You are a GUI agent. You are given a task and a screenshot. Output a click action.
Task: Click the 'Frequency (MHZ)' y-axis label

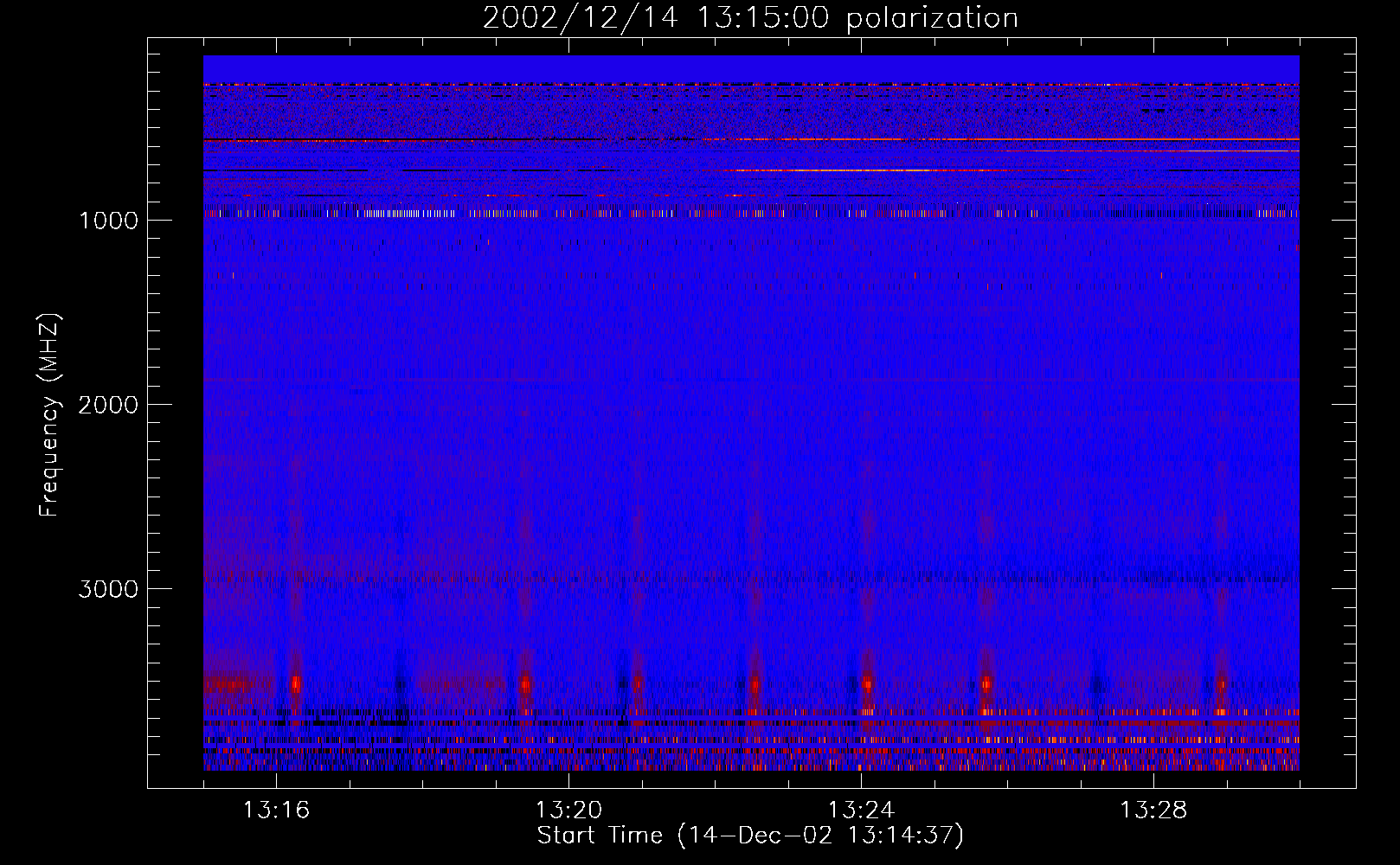point(50,416)
